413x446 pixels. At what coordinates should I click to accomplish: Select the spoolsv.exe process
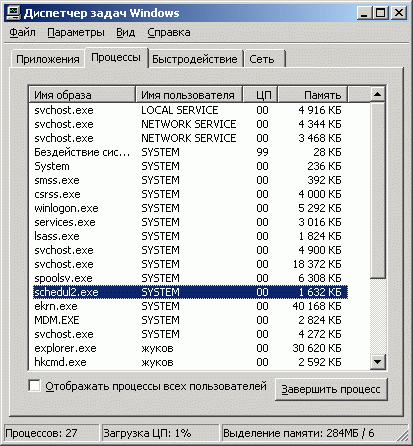pyautogui.click(x=190, y=278)
